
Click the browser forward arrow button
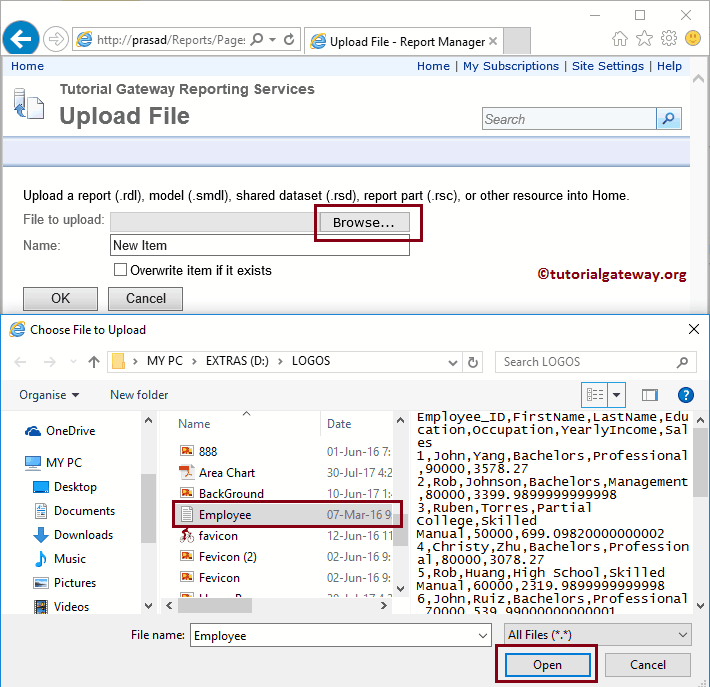tap(56, 39)
